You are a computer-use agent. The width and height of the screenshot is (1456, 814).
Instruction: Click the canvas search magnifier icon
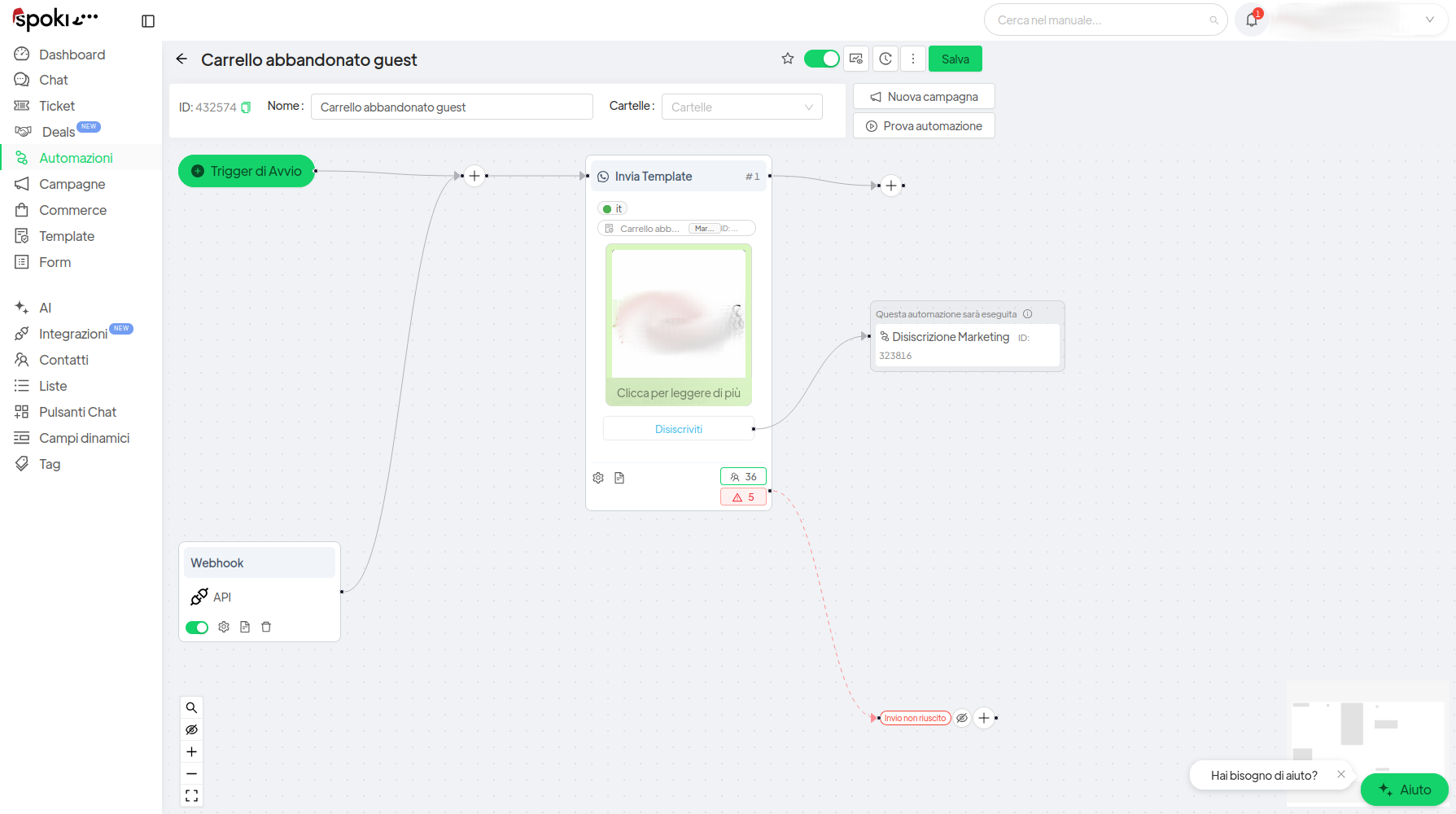click(191, 707)
